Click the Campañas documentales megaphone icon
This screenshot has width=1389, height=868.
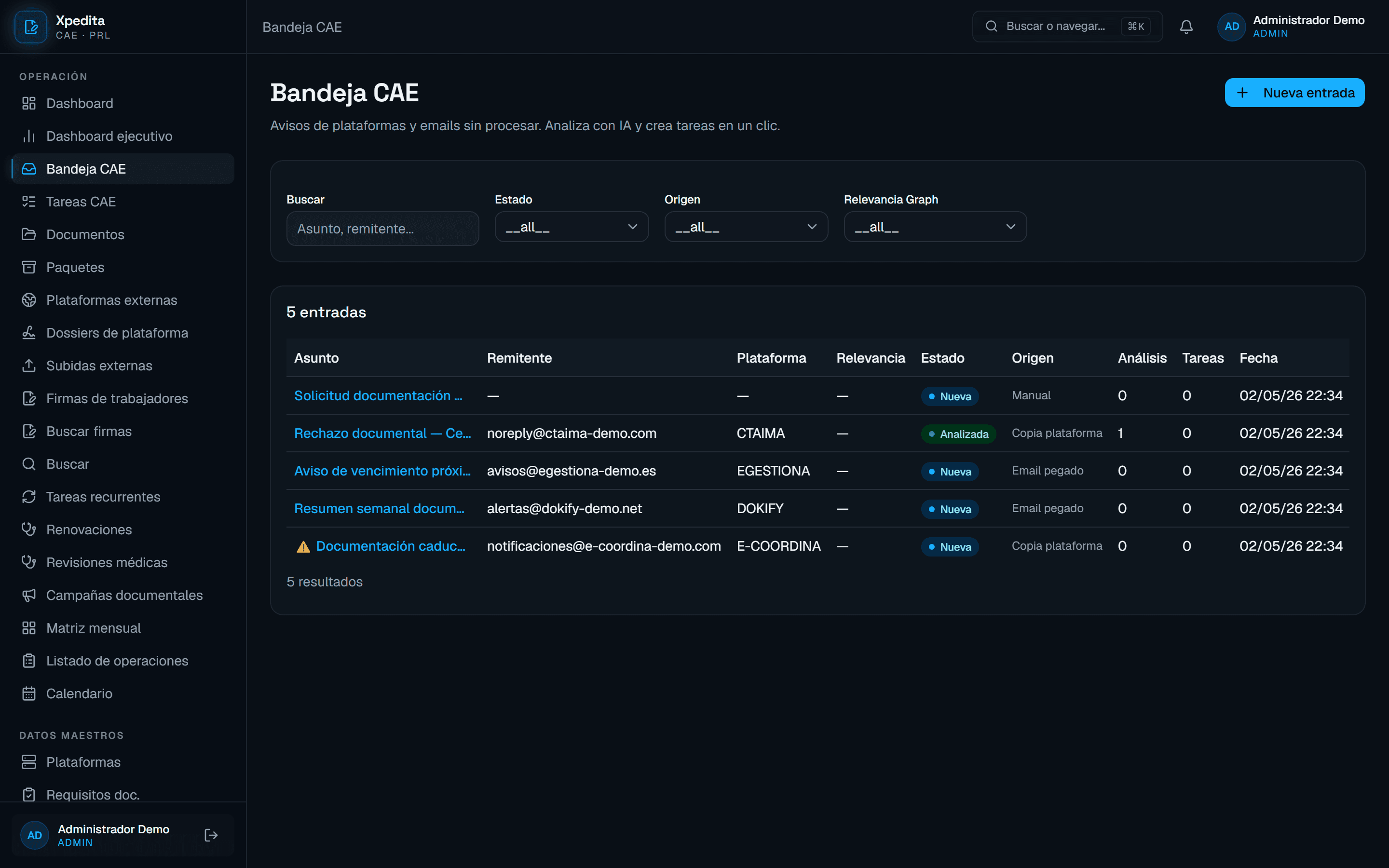tap(29, 595)
